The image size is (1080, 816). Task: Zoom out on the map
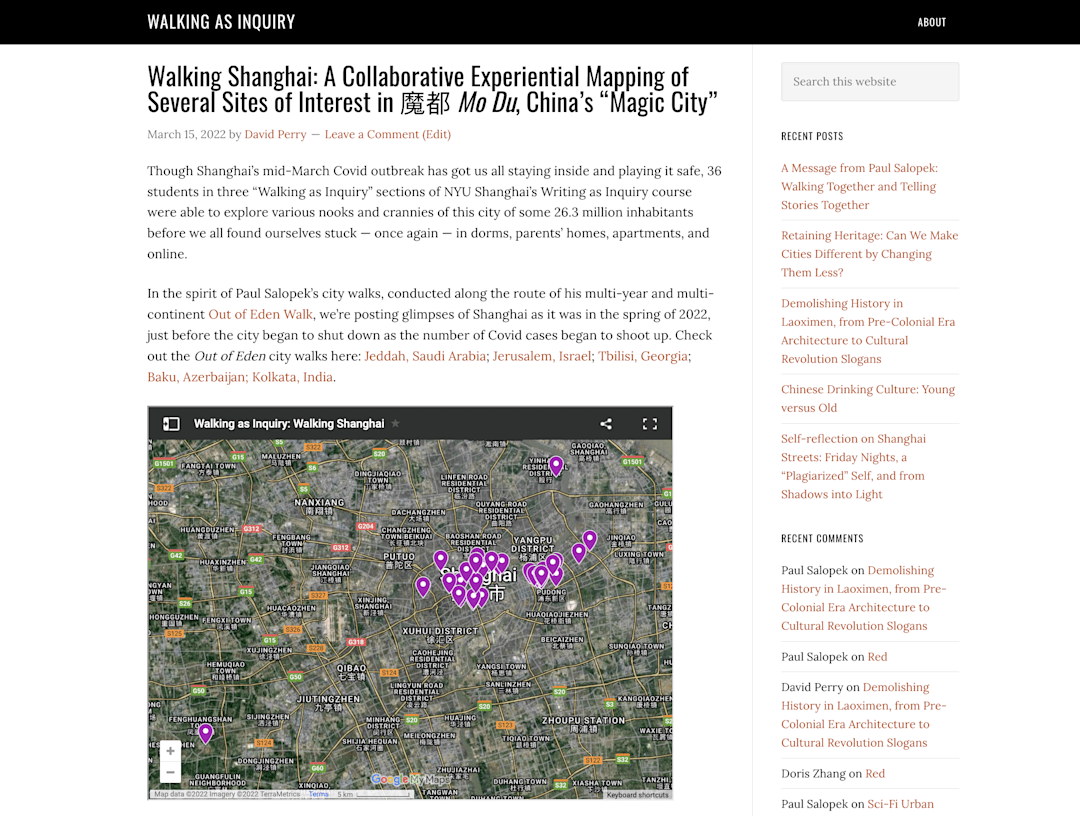point(170,772)
